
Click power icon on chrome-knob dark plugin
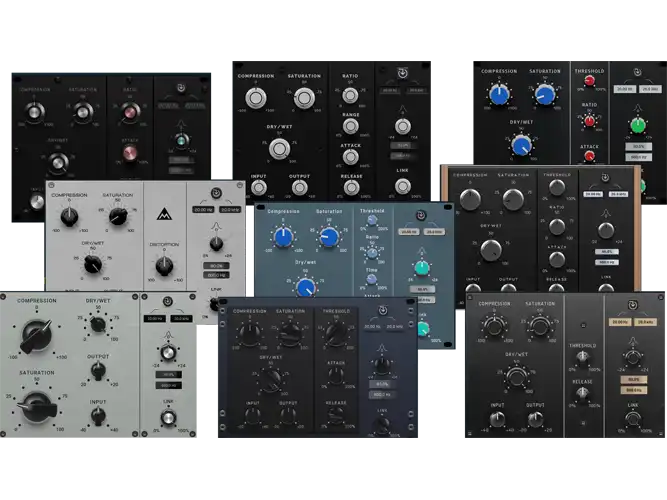(181, 88)
